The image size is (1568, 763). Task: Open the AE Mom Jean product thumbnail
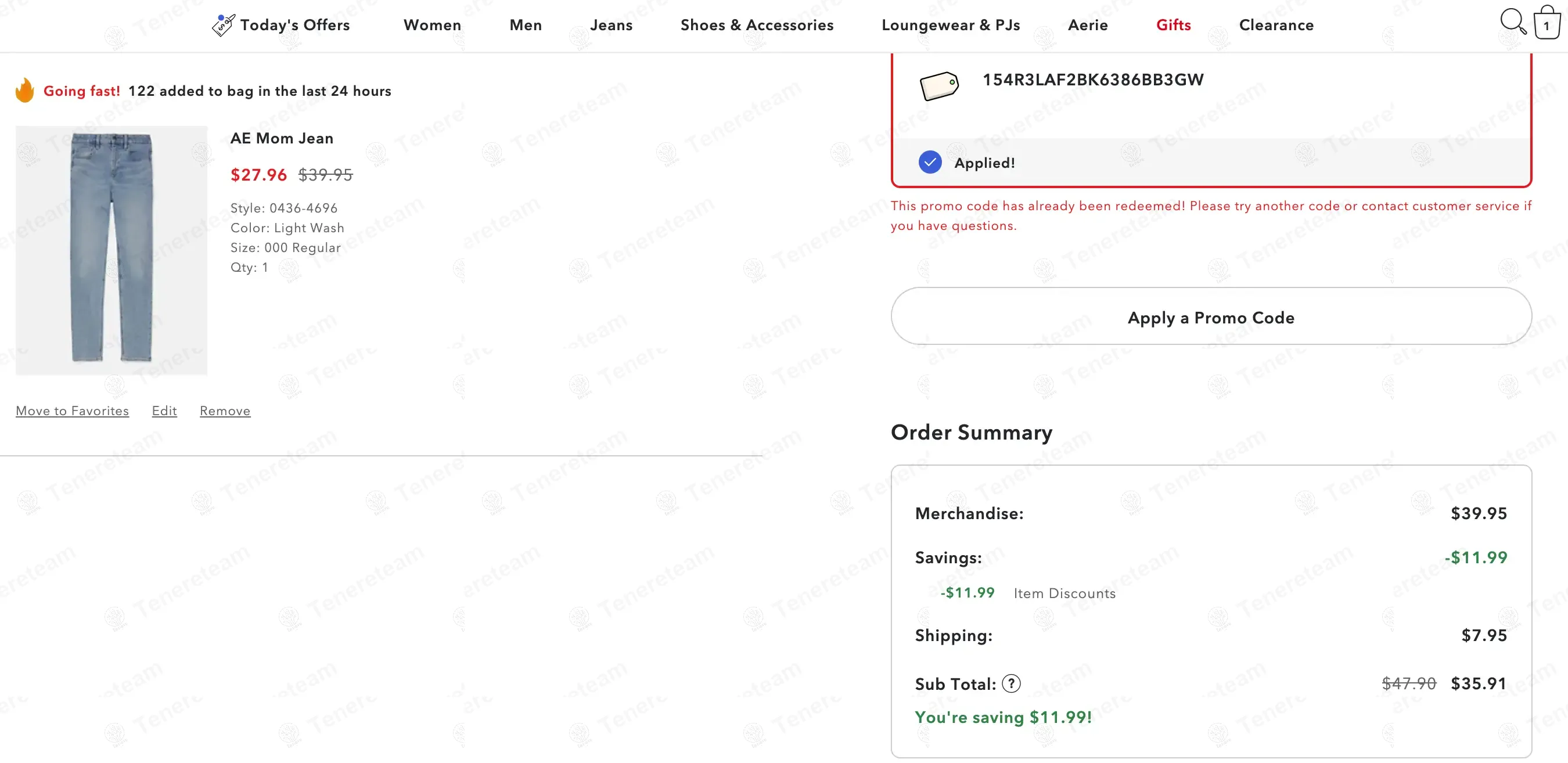pos(112,250)
